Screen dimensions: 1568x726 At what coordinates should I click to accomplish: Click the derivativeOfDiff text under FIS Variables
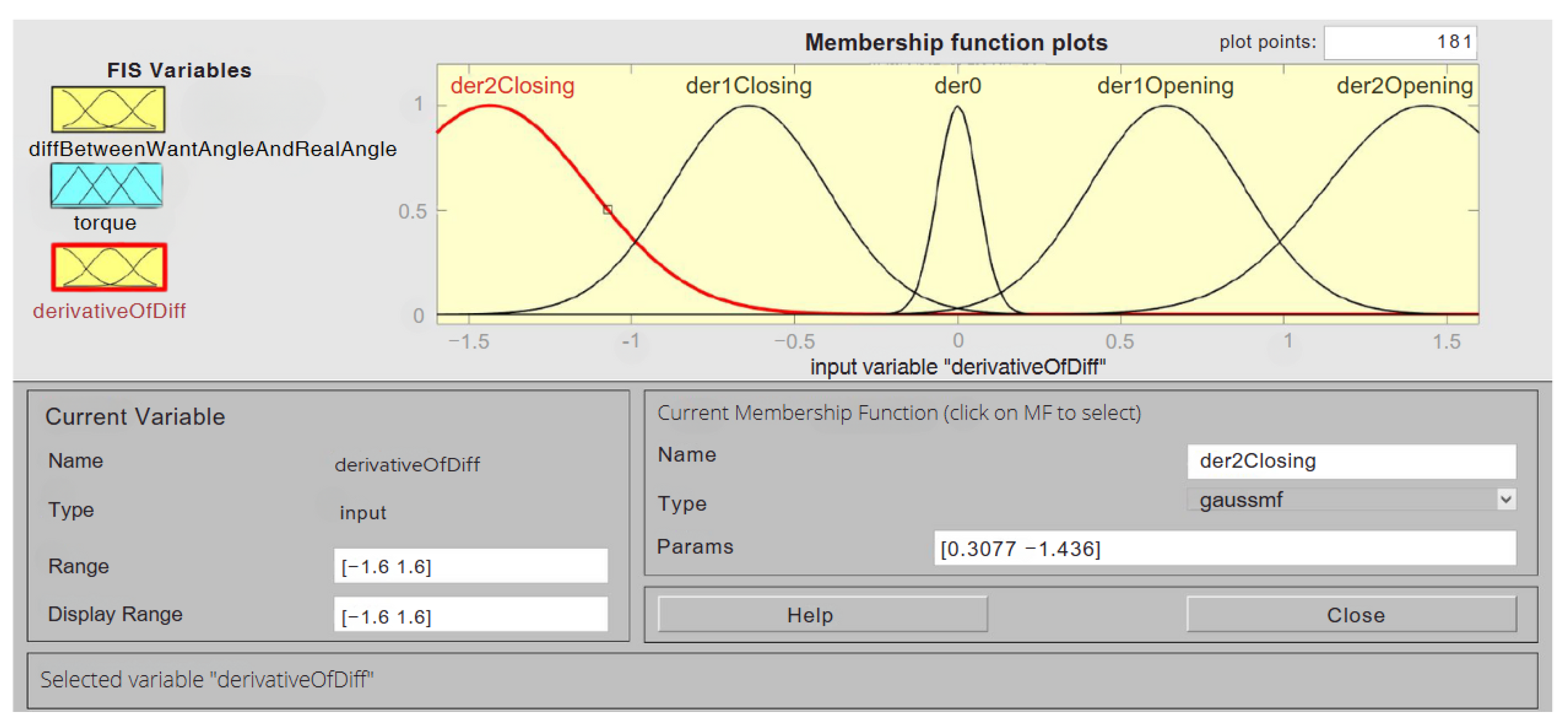(109, 311)
